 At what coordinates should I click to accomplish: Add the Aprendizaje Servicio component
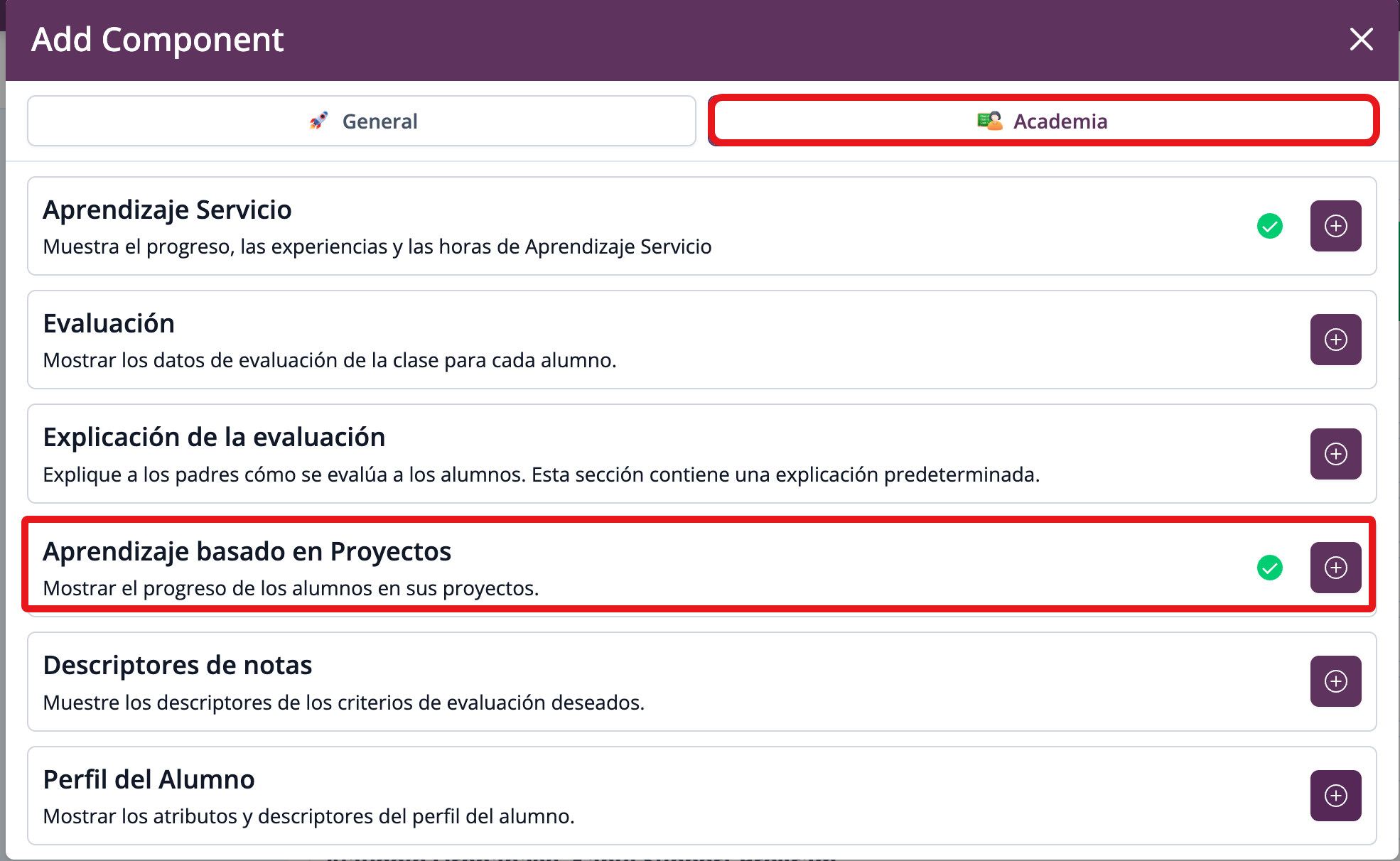click(x=1335, y=226)
